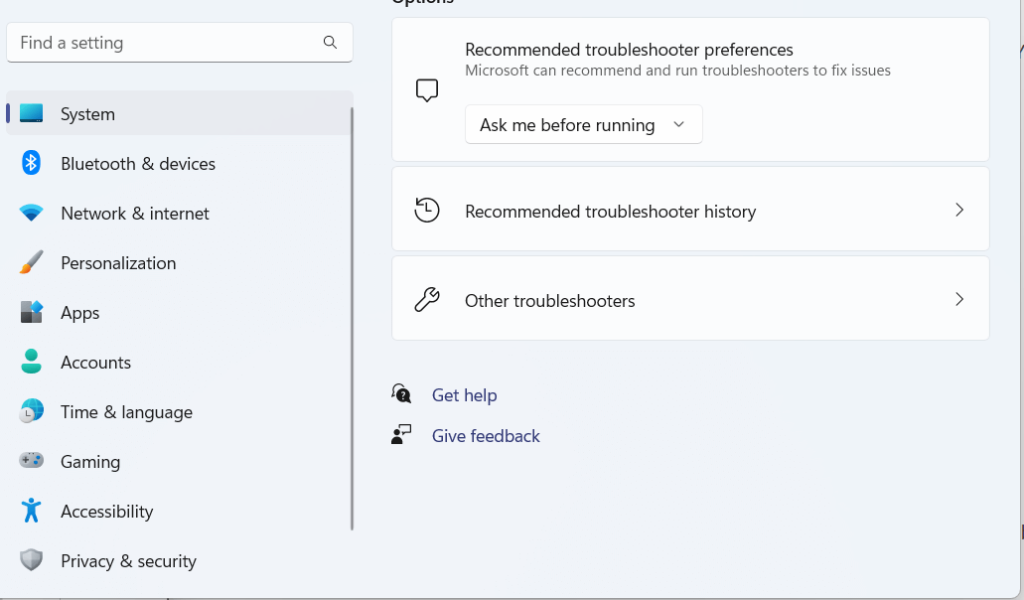Click the Gaming controller icon
The width and height of the screenshot is (1024, 600).
click(x=31, y=460)
